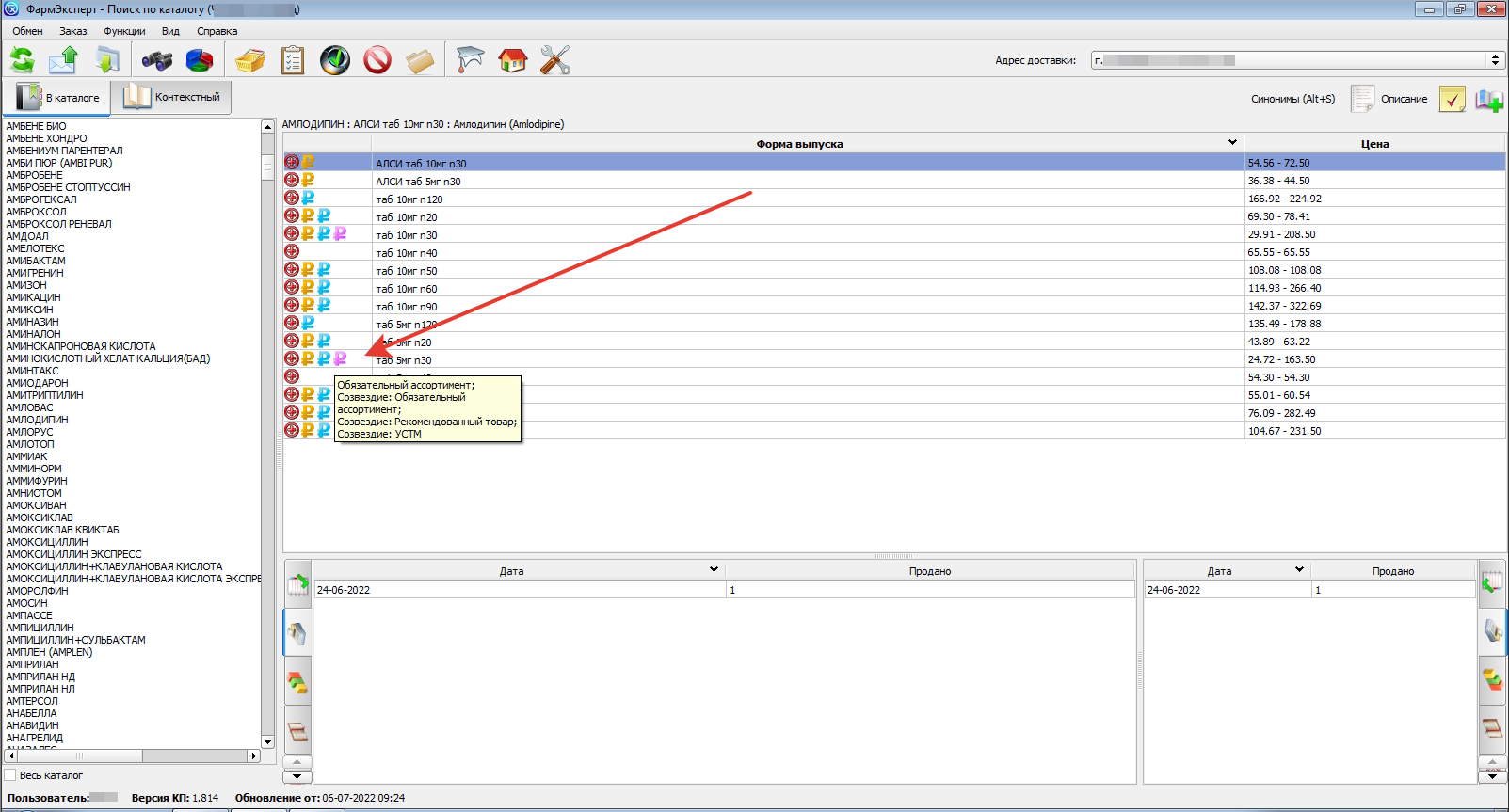
Task: Click the green refresh arrows toolbar icon
Action: pyautogui.click(x=22, y=60)
